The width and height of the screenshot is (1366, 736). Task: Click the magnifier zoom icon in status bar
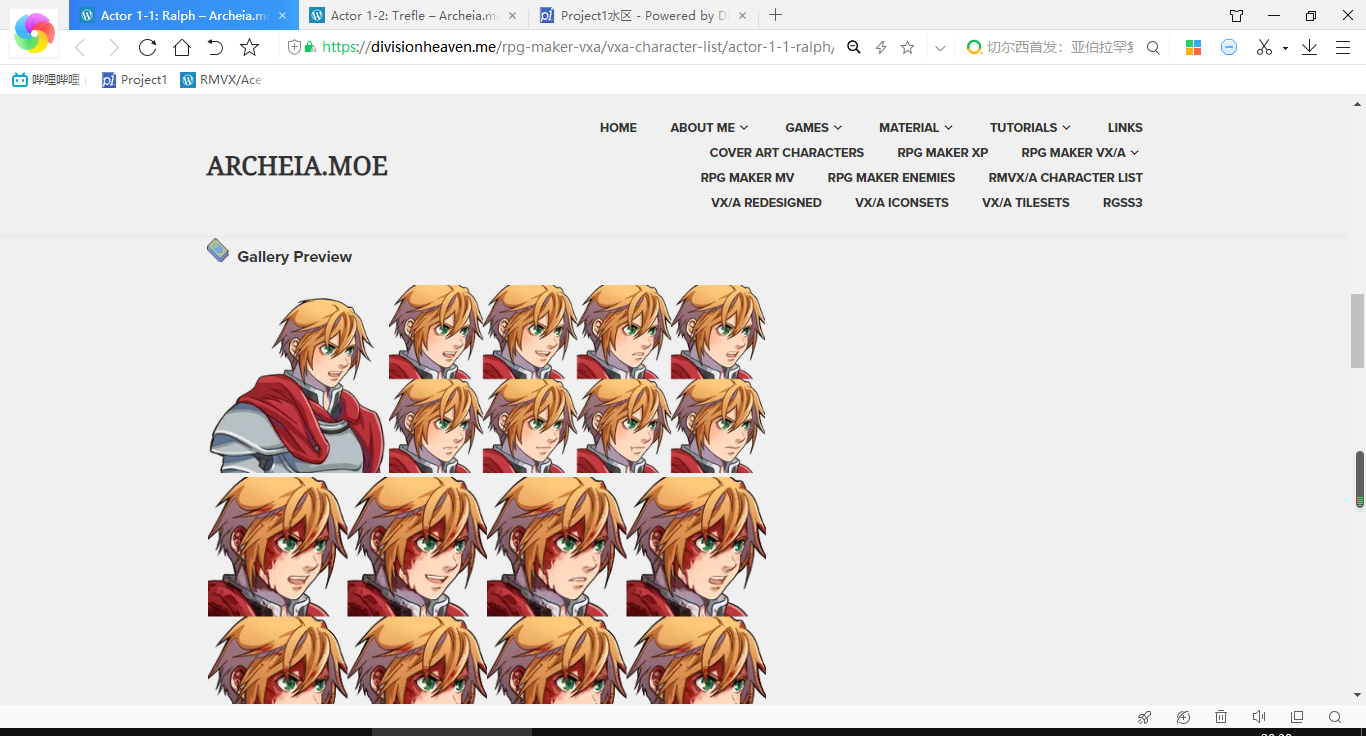[1335, 717]
